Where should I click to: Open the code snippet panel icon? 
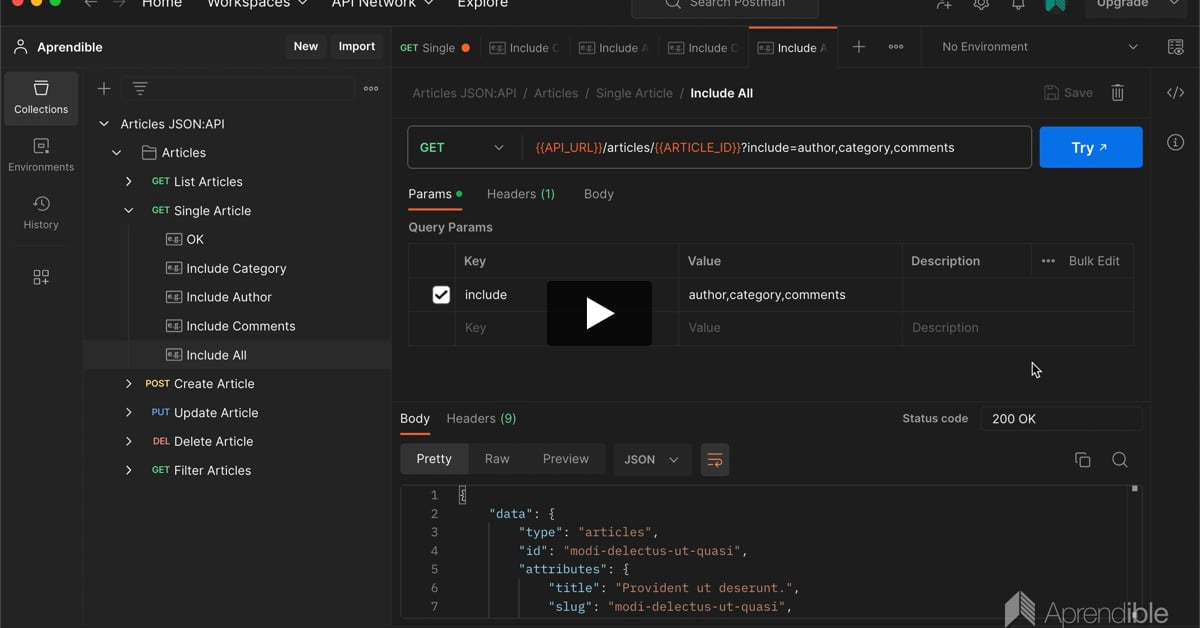pos(1176,93)
